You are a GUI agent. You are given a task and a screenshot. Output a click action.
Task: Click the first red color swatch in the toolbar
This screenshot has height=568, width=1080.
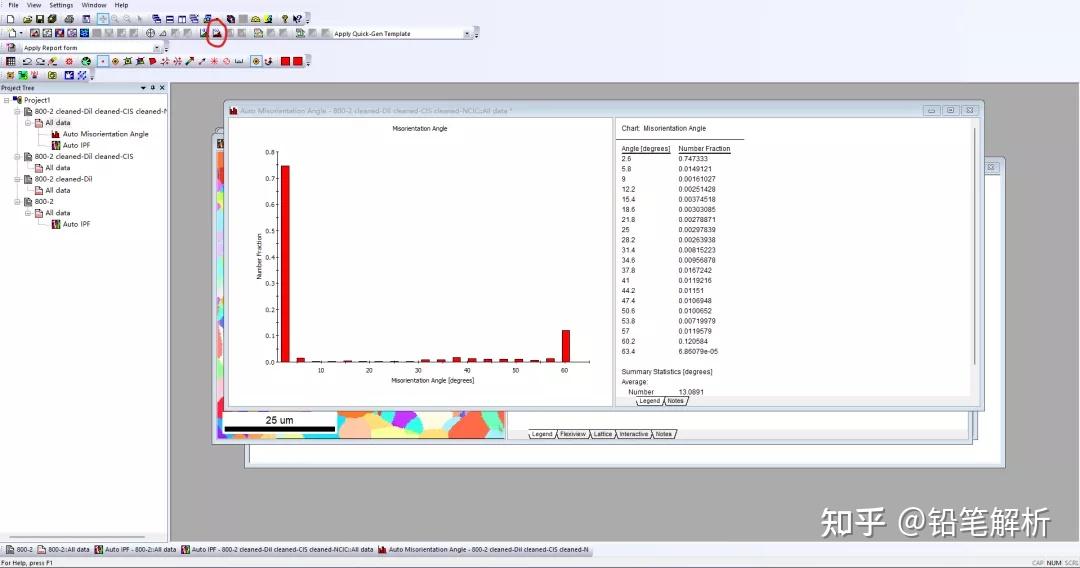point(285,61)
